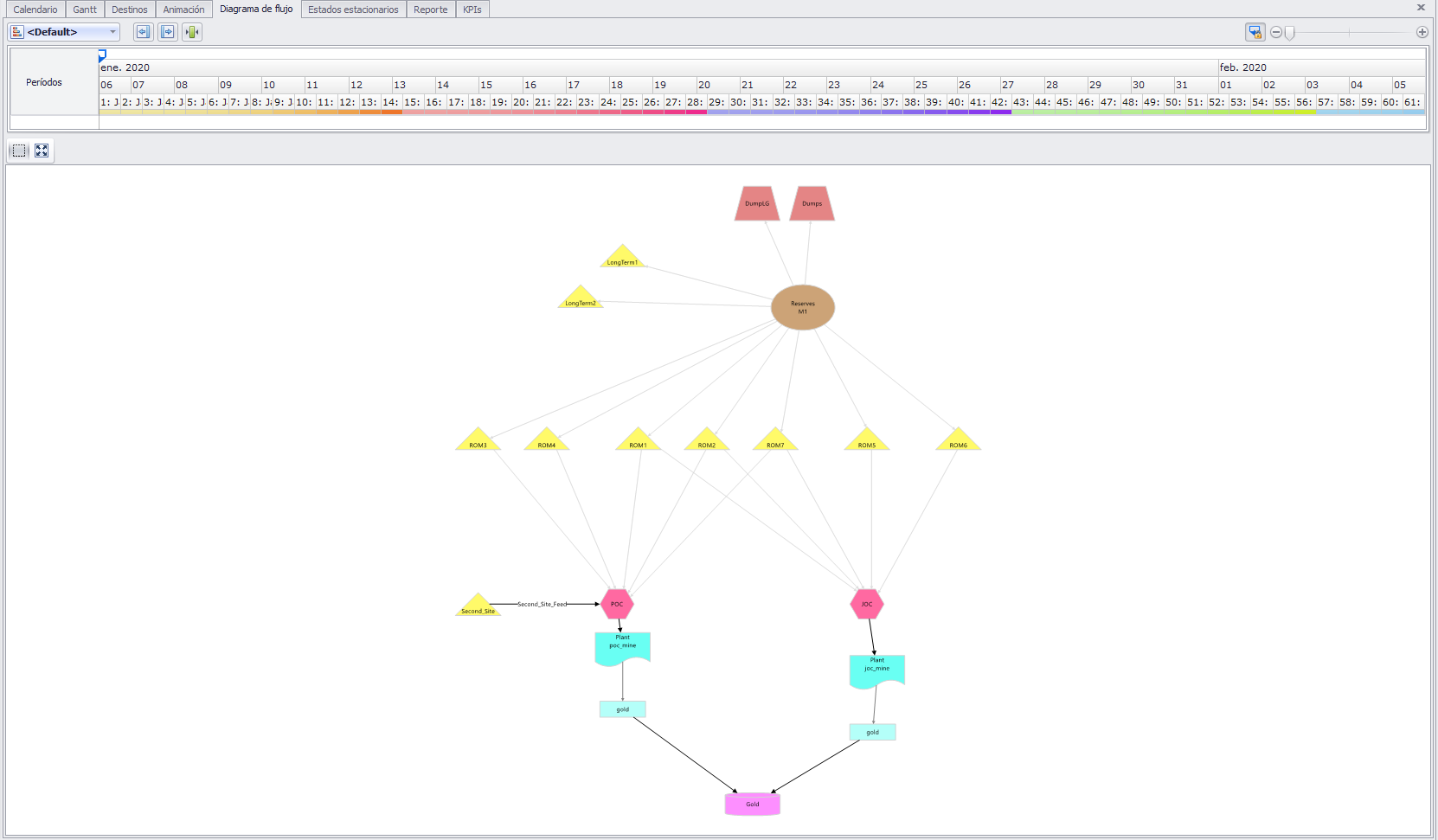The width and height of the screenshot is (1438, 840).
Task: Select the Reserves M1 ellipse node
Action: coord(802,307)
